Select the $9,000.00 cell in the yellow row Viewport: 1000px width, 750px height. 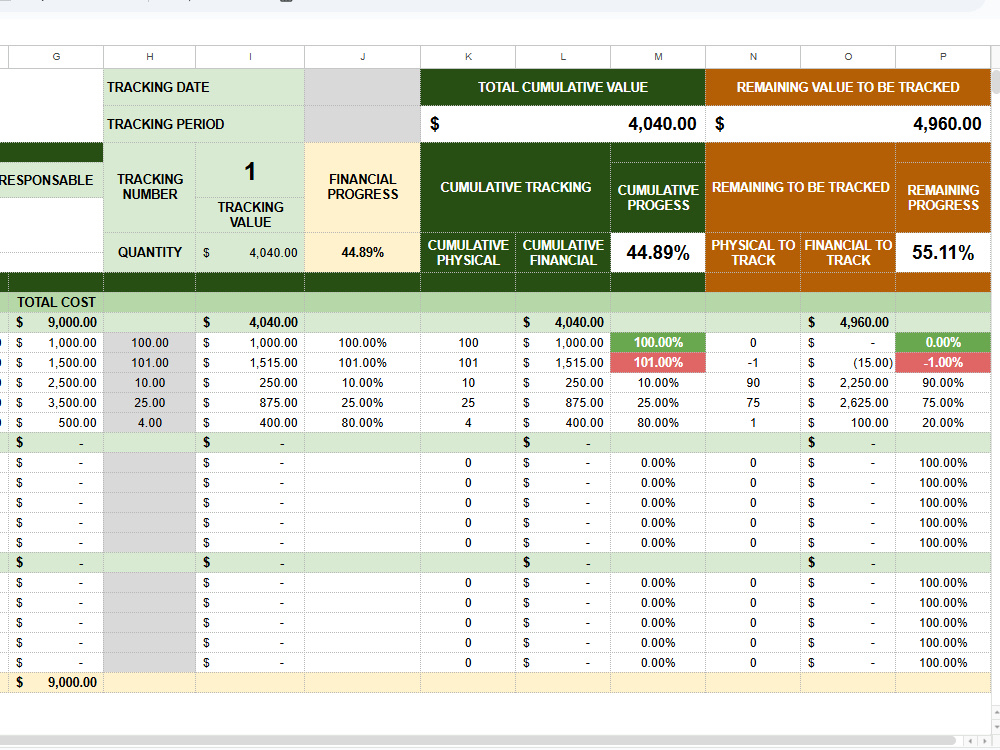(56, 682)
